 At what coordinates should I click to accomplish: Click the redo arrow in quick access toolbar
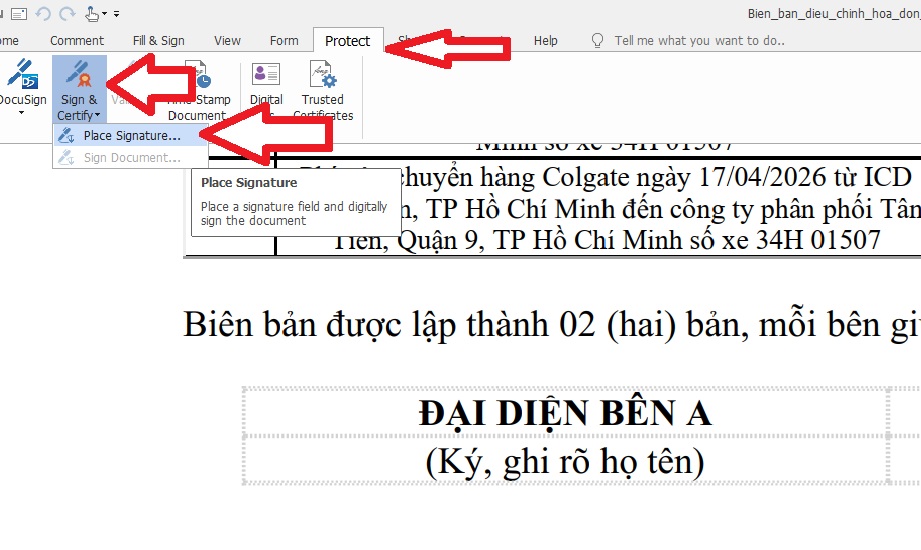pyautogui.click(x=67, y=13)
